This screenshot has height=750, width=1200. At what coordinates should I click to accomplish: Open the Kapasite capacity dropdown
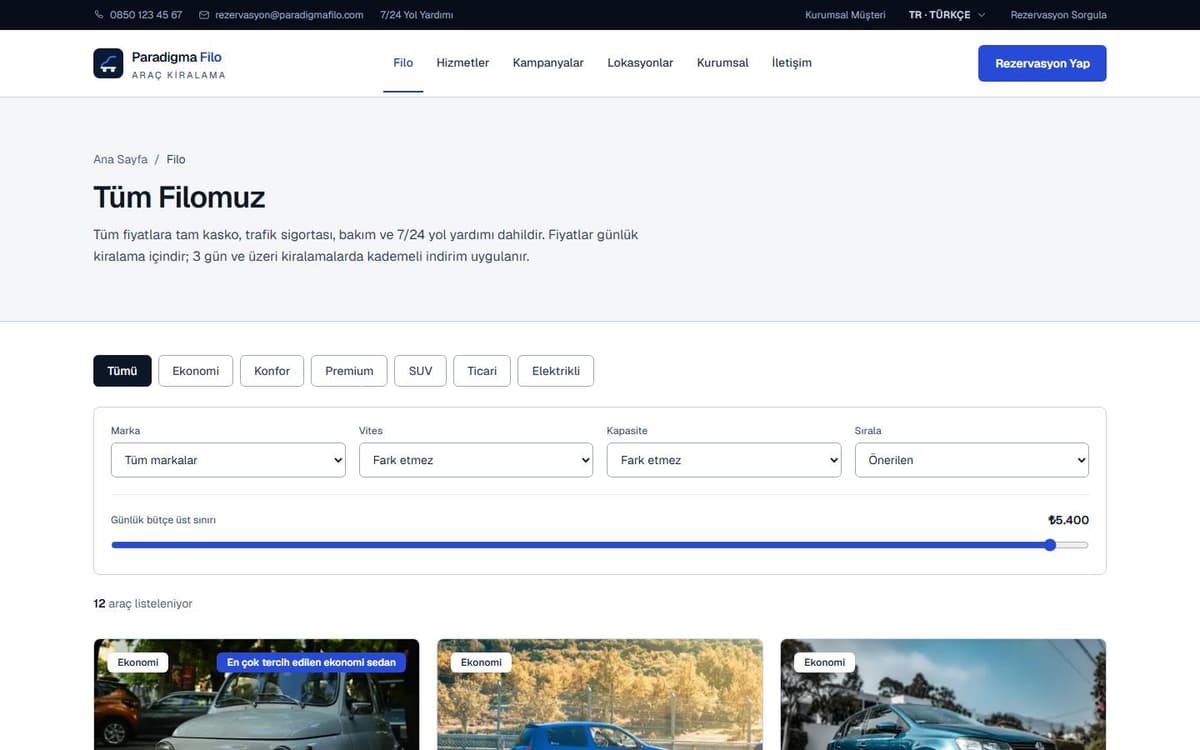tap(724, 460)
